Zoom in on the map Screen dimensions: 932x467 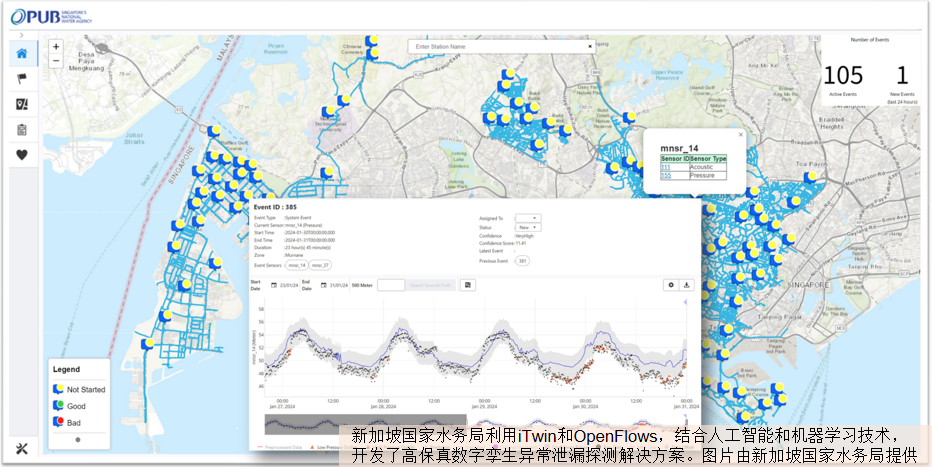click(56, 47)
